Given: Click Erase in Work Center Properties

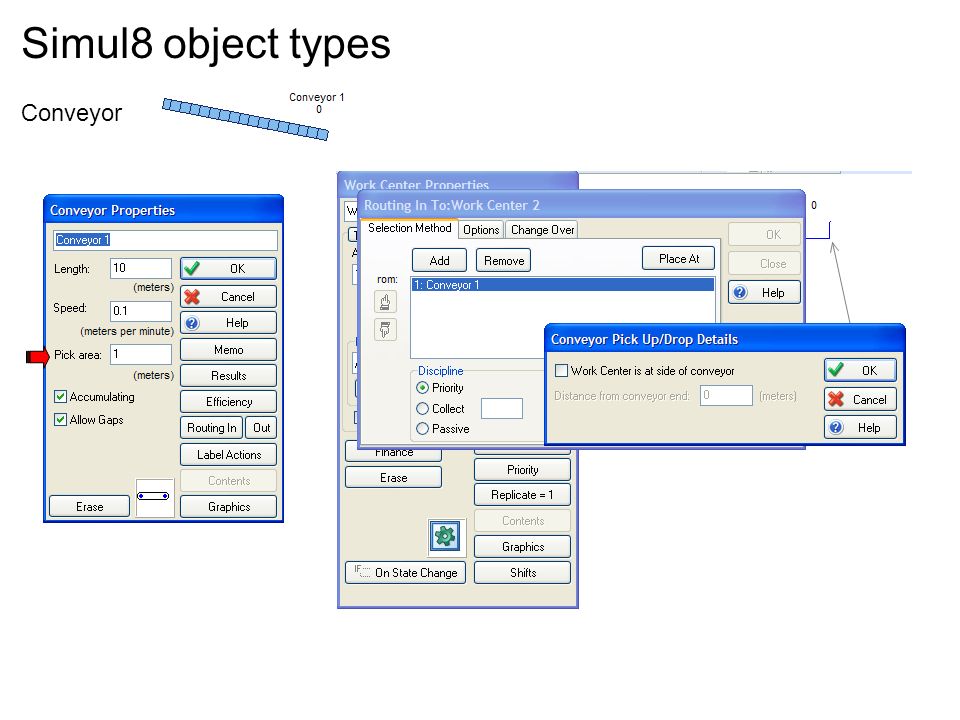Looking at the screenshot, I should point(393,478).
